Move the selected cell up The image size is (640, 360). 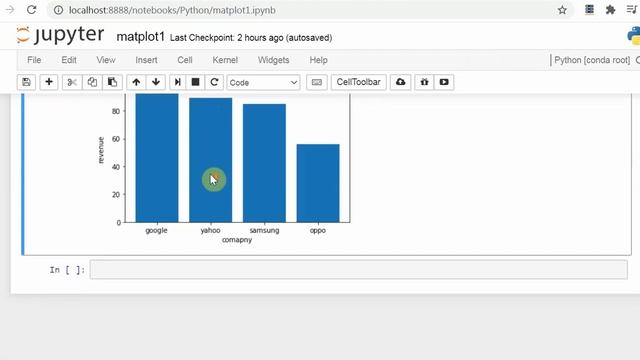(136, 82)
